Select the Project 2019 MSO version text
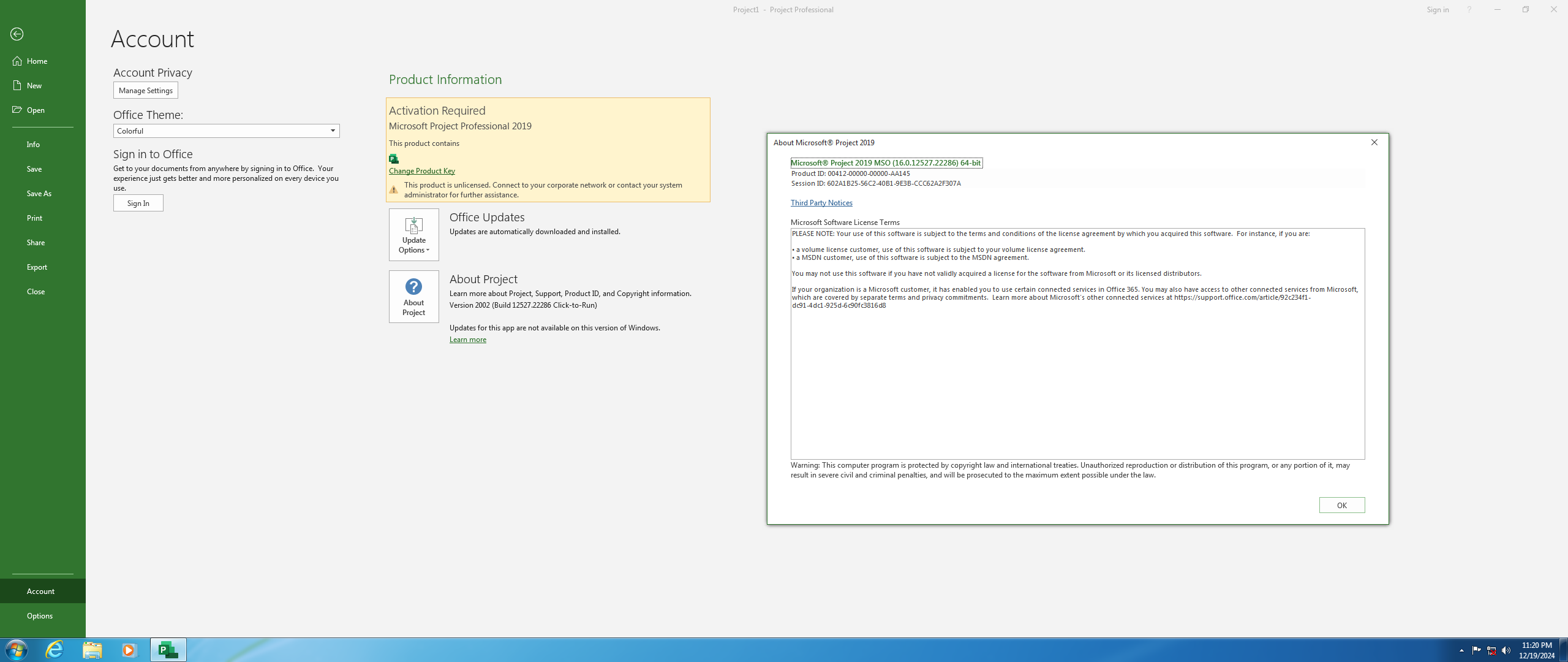Viewport: 1568px width, 662px height. pos(886,162)
